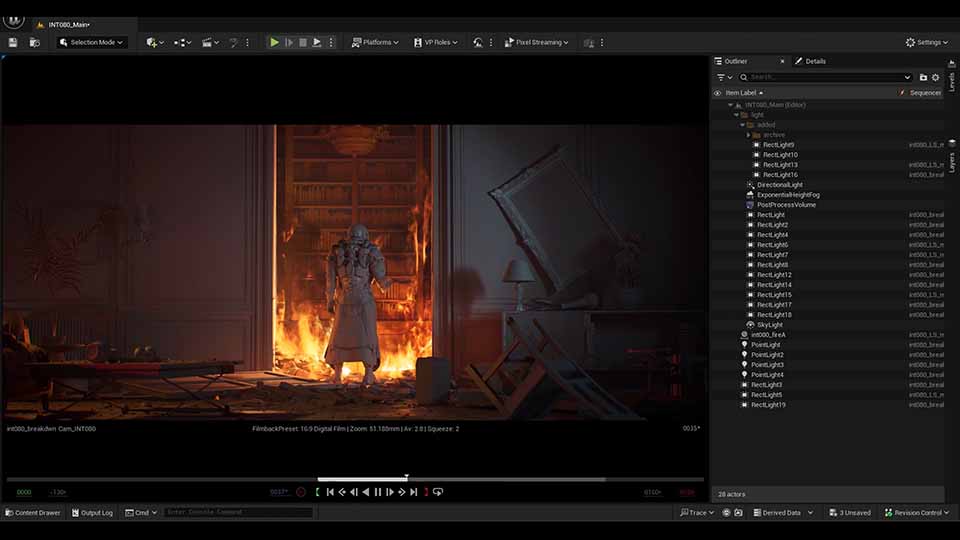The width and height of the screenshot is (960, 540).
Task: Toggle the visibility eye column header in Outliner
Action: pyautogui.click(x=717, y=93)
